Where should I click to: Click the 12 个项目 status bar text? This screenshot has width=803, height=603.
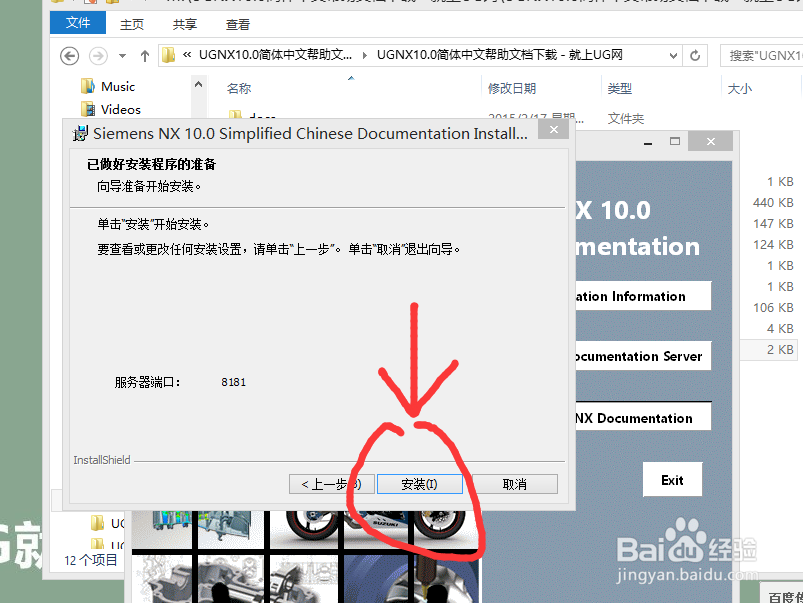coord(91,560)
